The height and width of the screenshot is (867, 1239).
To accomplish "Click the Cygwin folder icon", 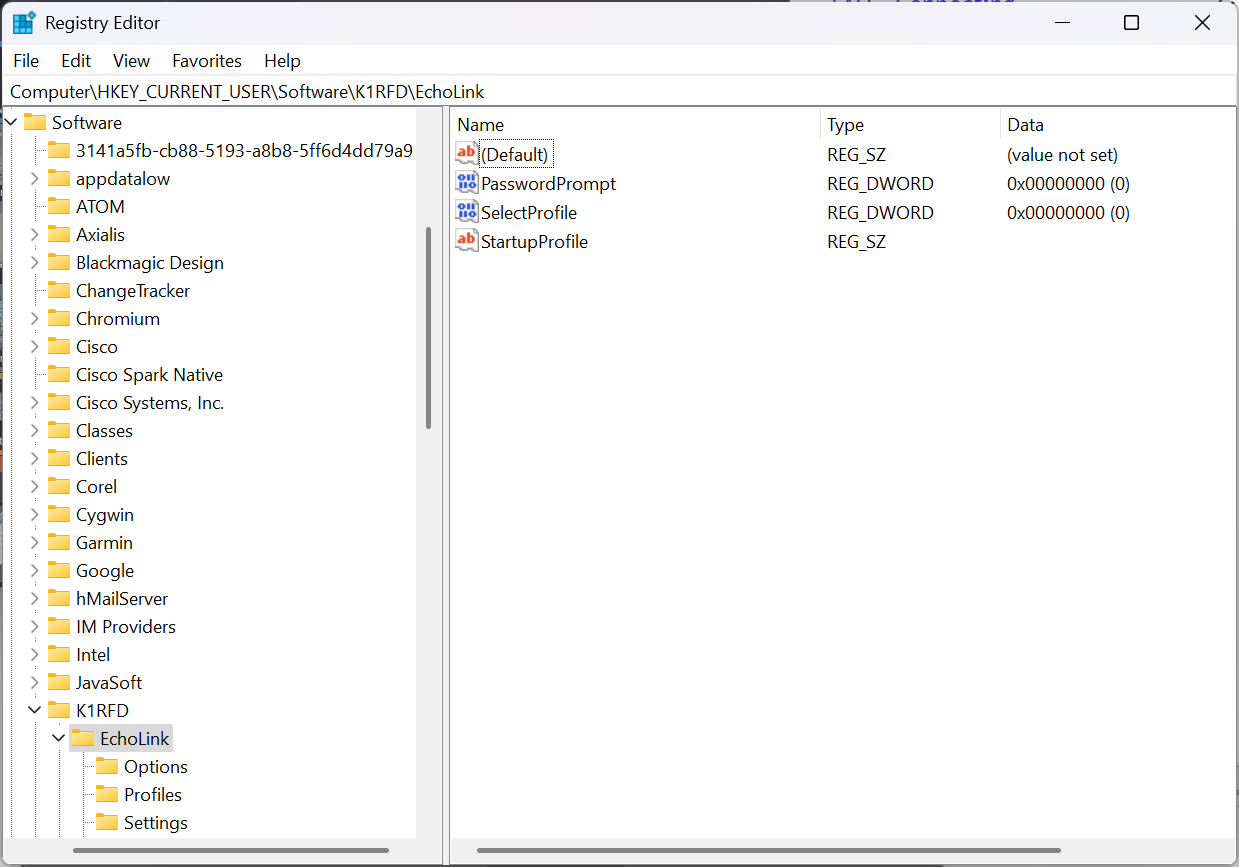I will (x=59, y=515).
